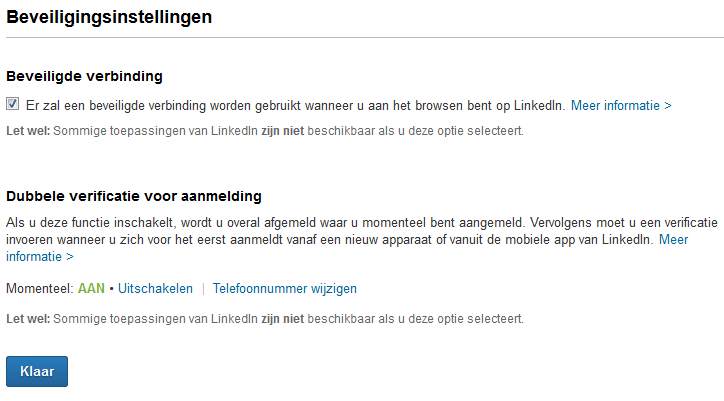Click the divider line below Beveiligingsinstellingen
Screen dimensions: 724x401
(x=362, y=38)
